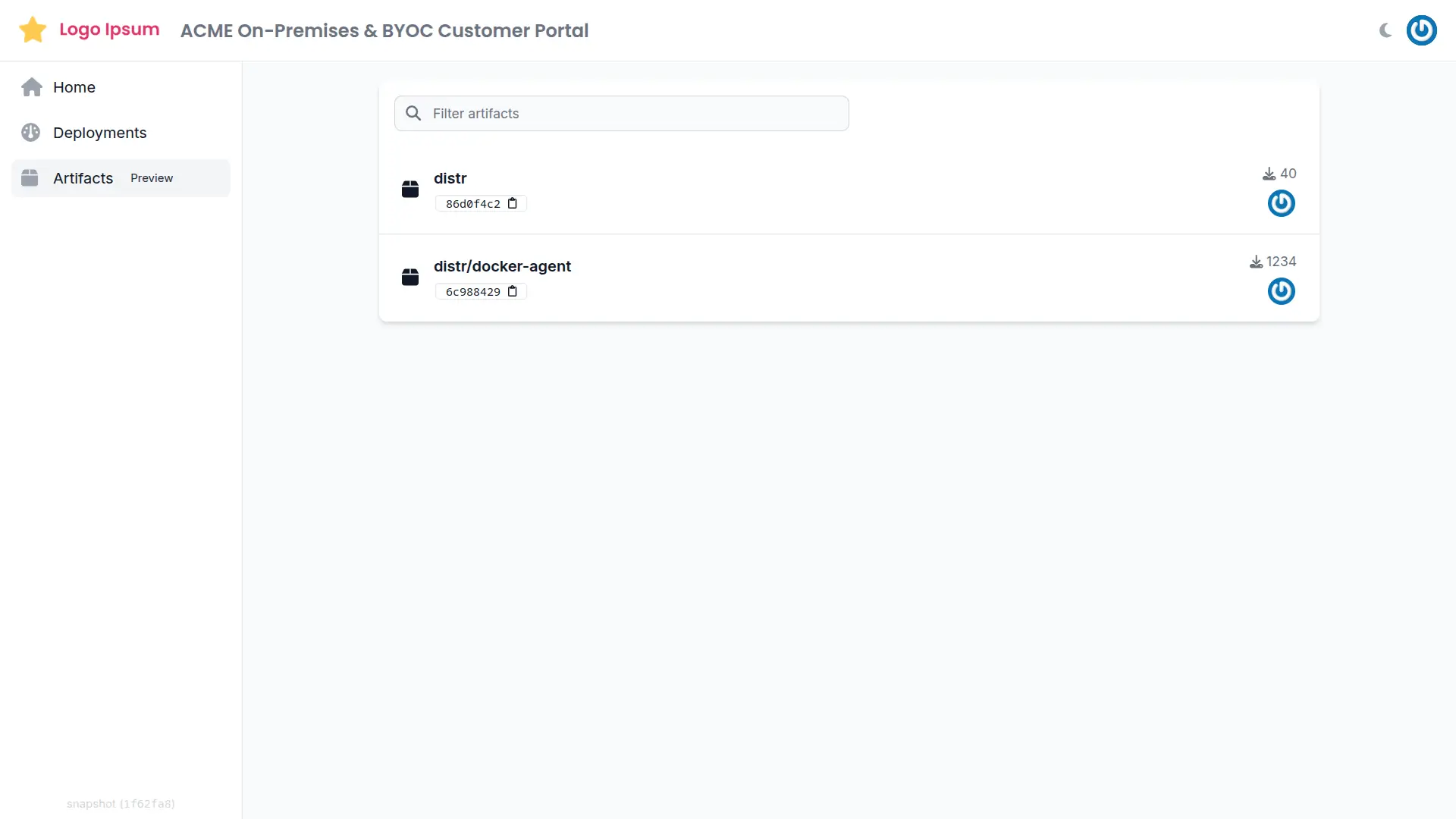
Task: Click the 86d0f4c2 hash text
Action: 473,204
